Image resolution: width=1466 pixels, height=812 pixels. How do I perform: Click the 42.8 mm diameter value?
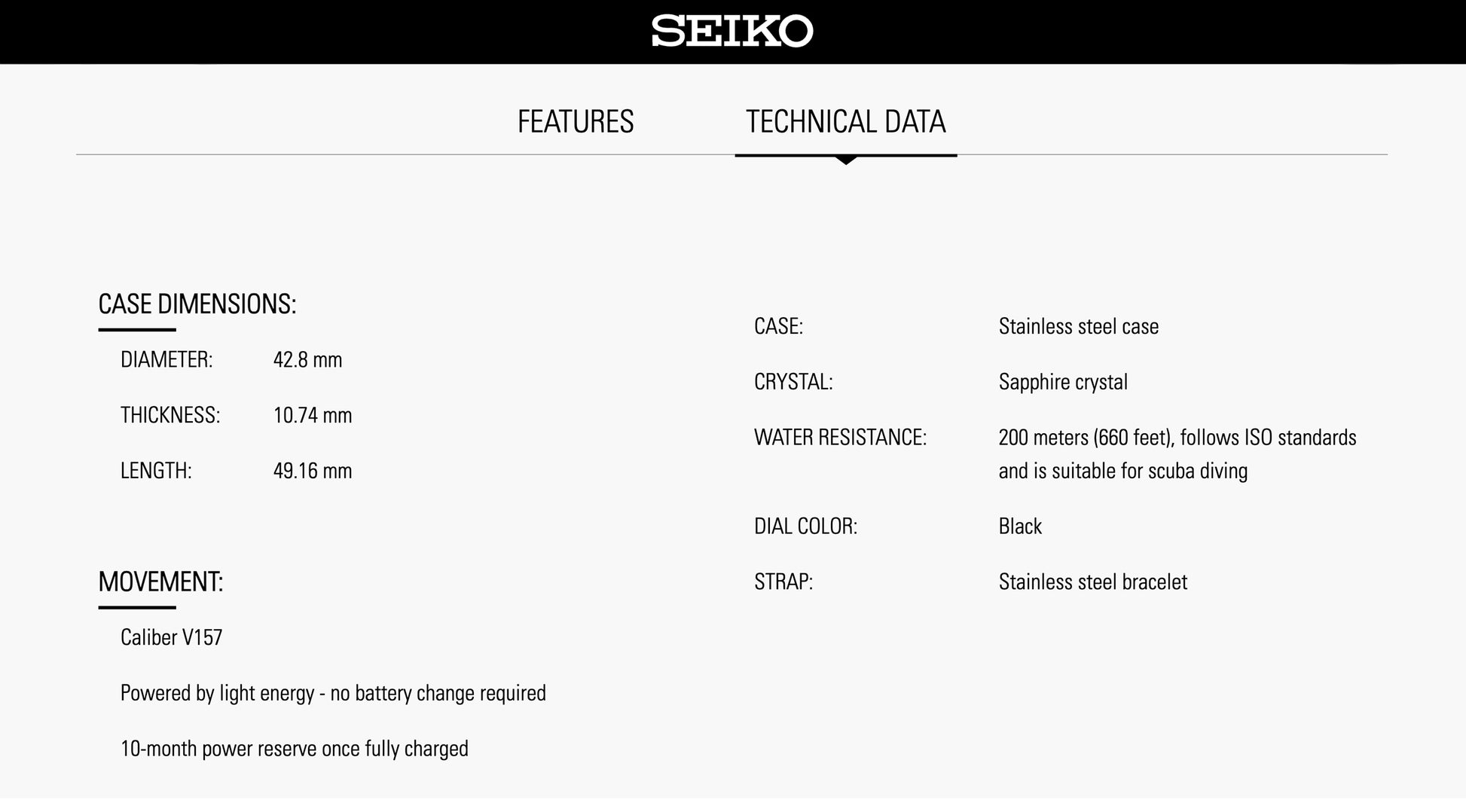(x=307, y=360)
